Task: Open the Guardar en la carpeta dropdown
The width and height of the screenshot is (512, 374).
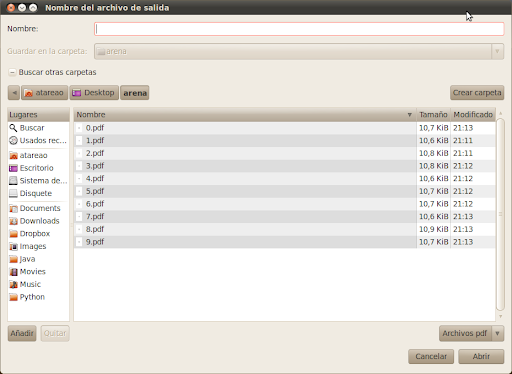Action: point(299,51)
